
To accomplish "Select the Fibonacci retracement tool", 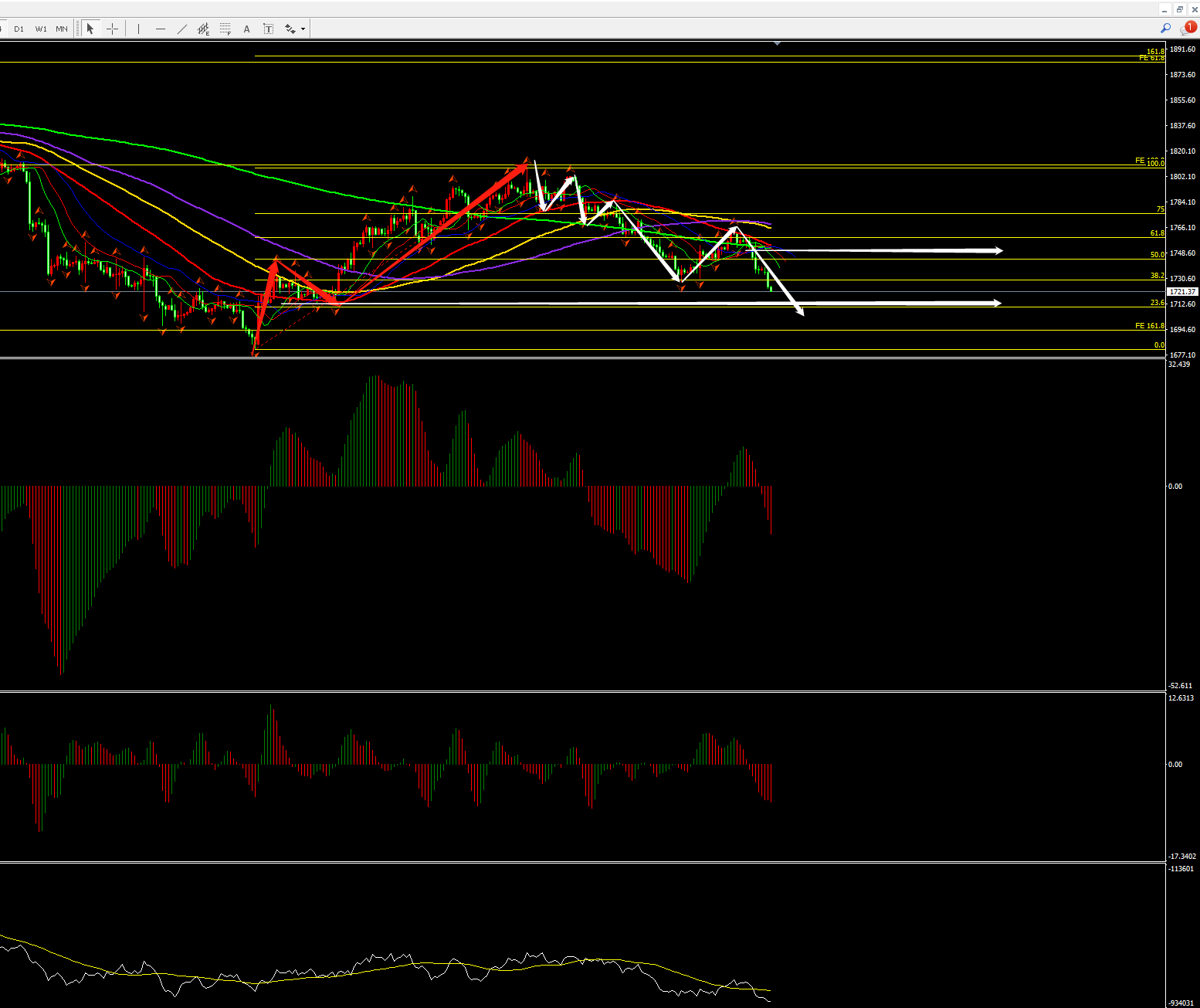I will (225, 29).
